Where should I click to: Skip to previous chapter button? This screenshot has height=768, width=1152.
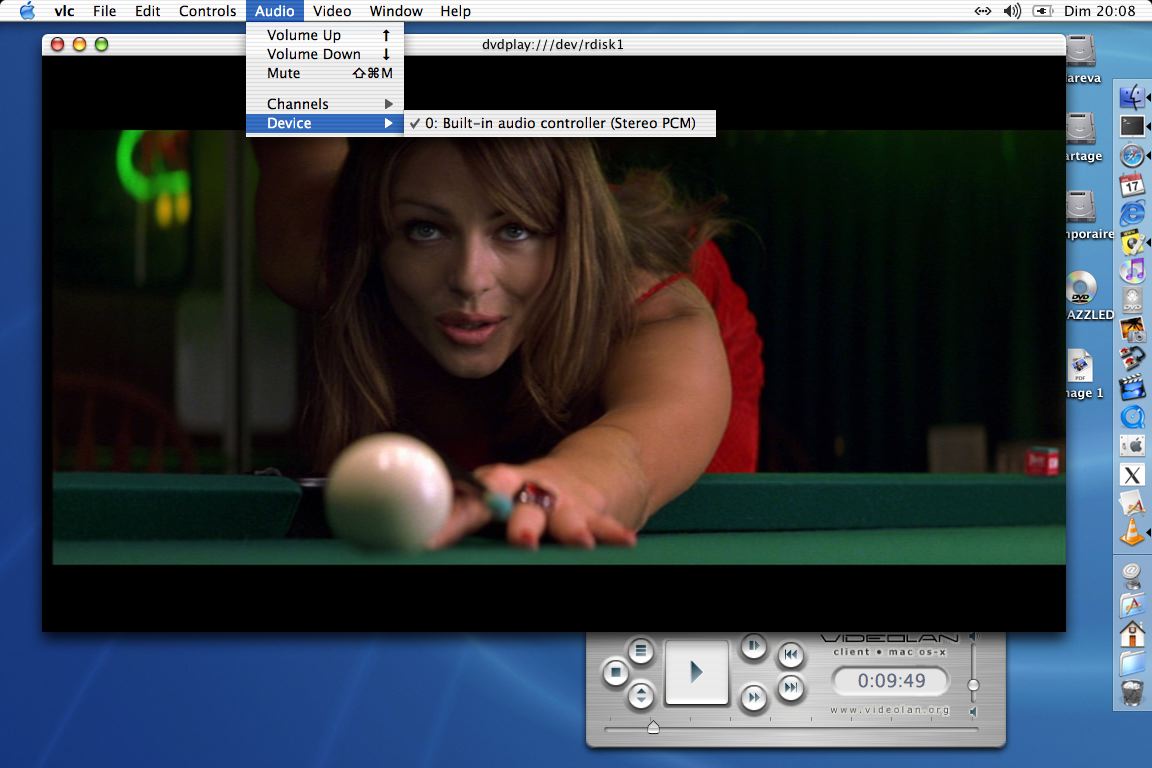(x=790, y=655)
